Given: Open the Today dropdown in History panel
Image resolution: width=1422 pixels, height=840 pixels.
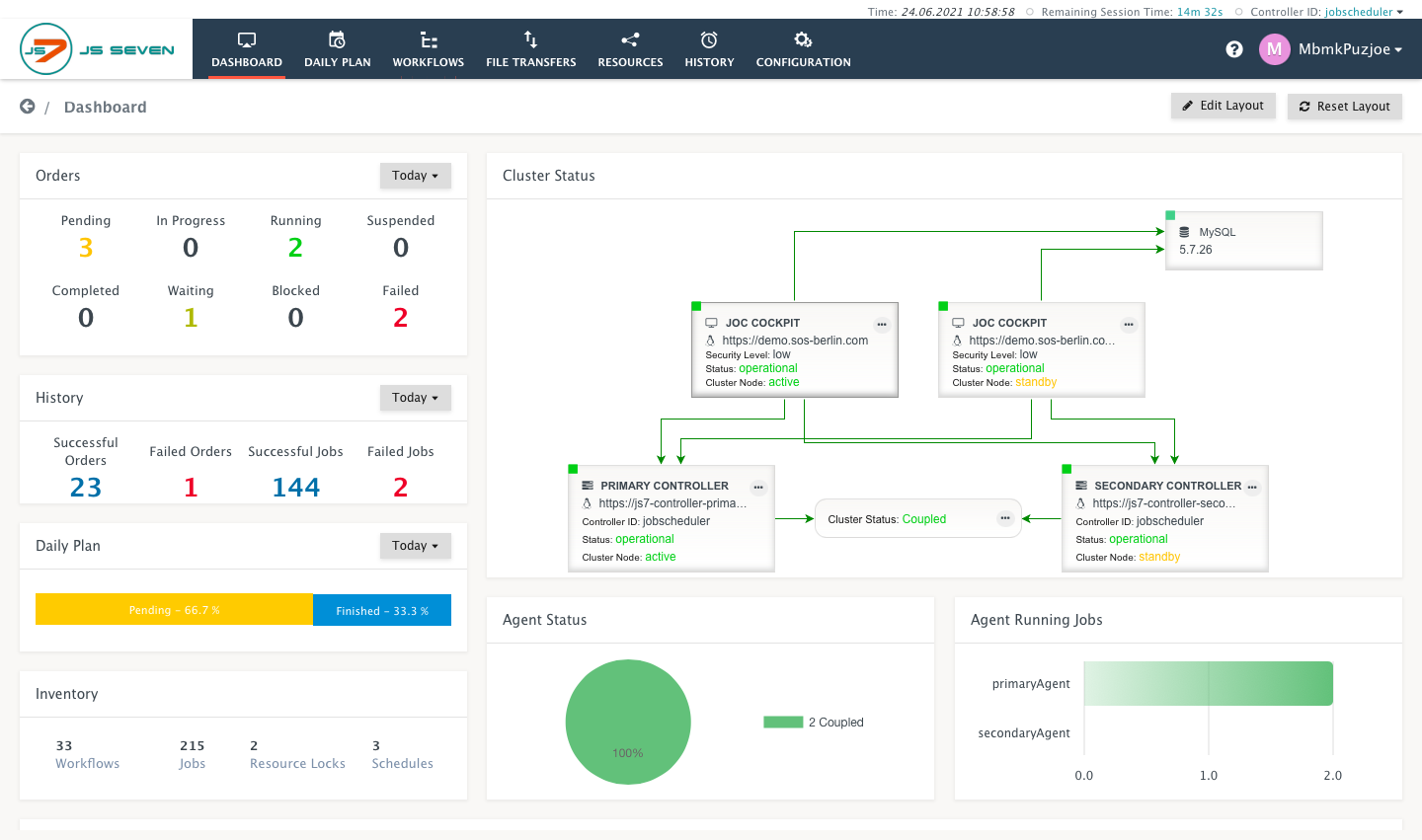Looking at the screenshot, I should [415, 397].
